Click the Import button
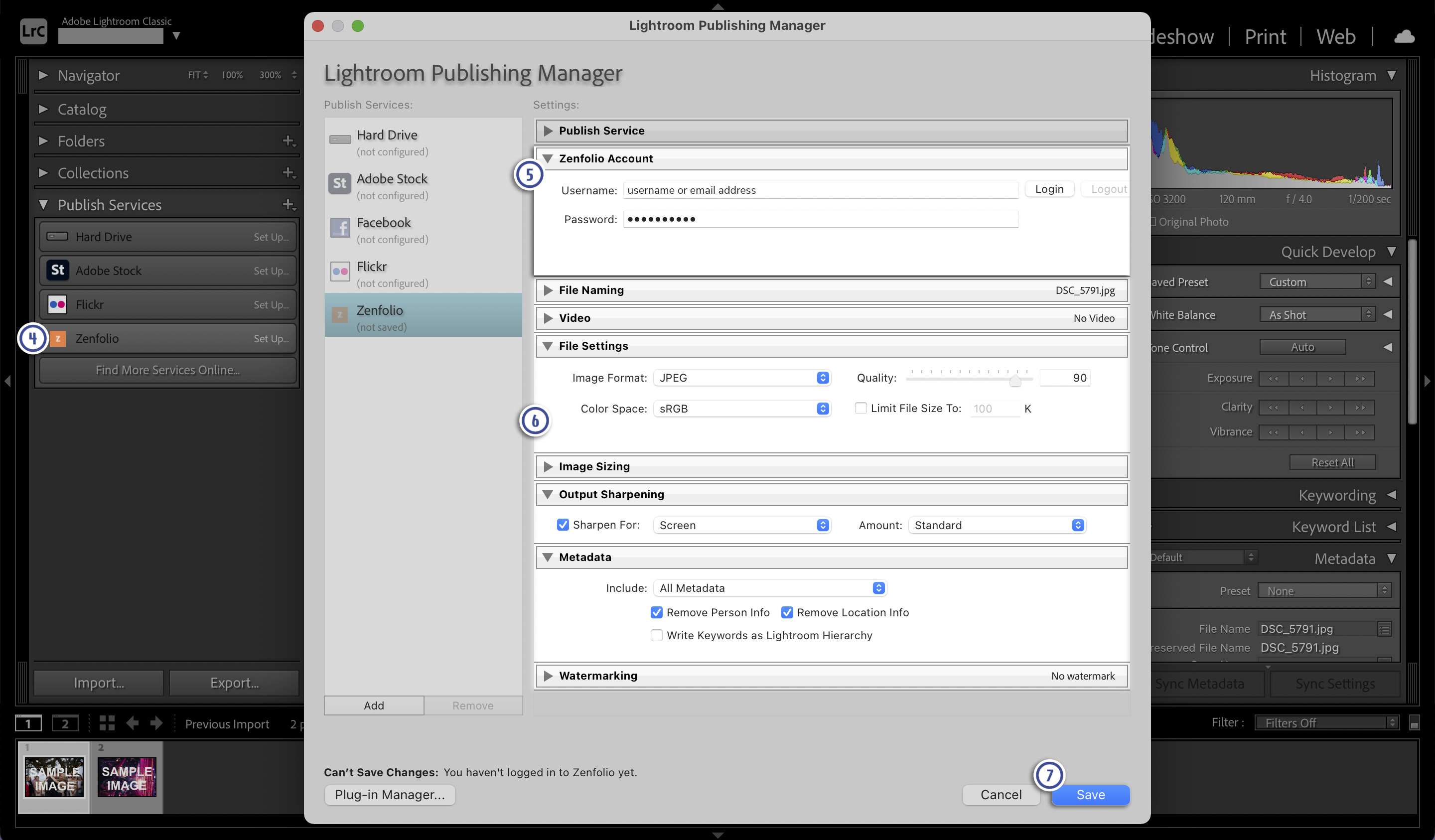The width and height of the screenshot is (1435, 840). point(99,683)
